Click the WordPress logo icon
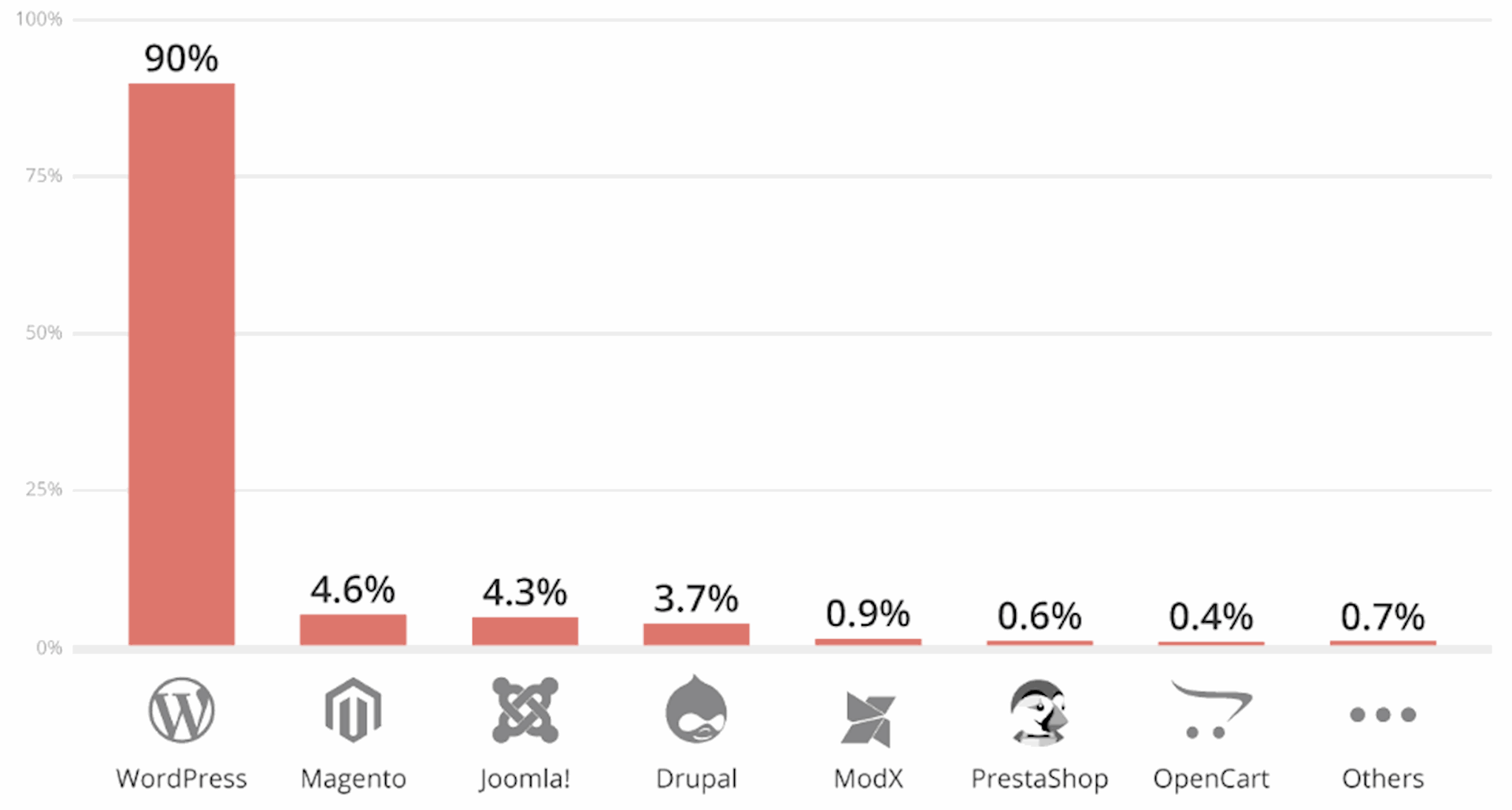The width and height of the screenshot is (1512, 810). pyautogui.click(x=181, y=710)
